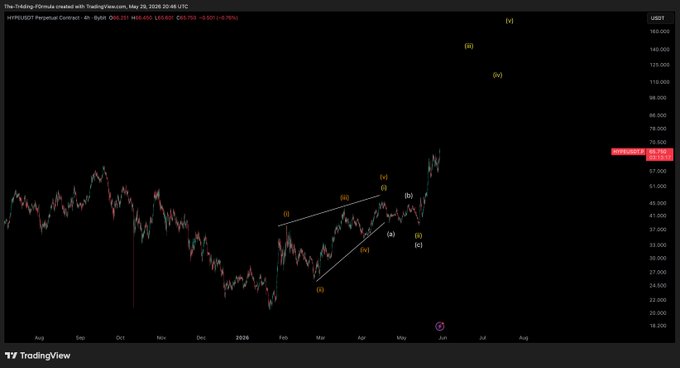This screenshot has width=680, height=368.
Task: Select the lower white wedge trend line
Action: coord(350,251)
